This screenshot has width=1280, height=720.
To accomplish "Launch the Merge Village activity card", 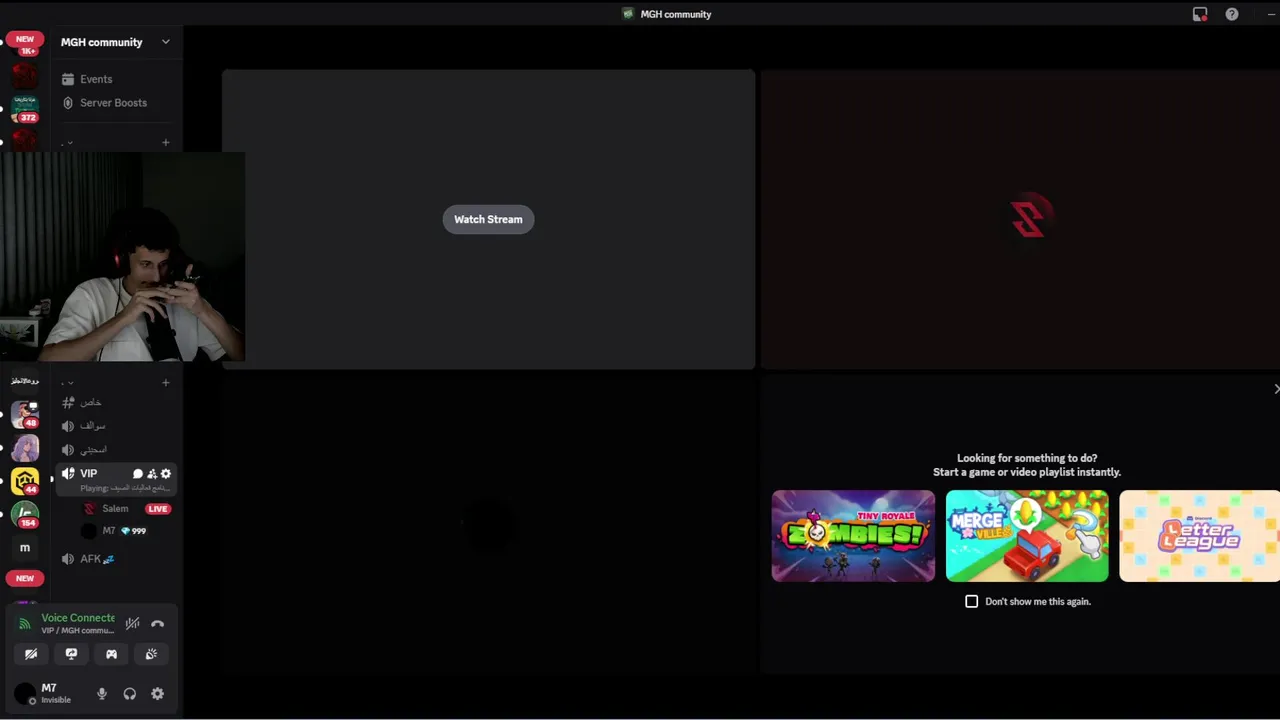I will (x=1027, y=536).
